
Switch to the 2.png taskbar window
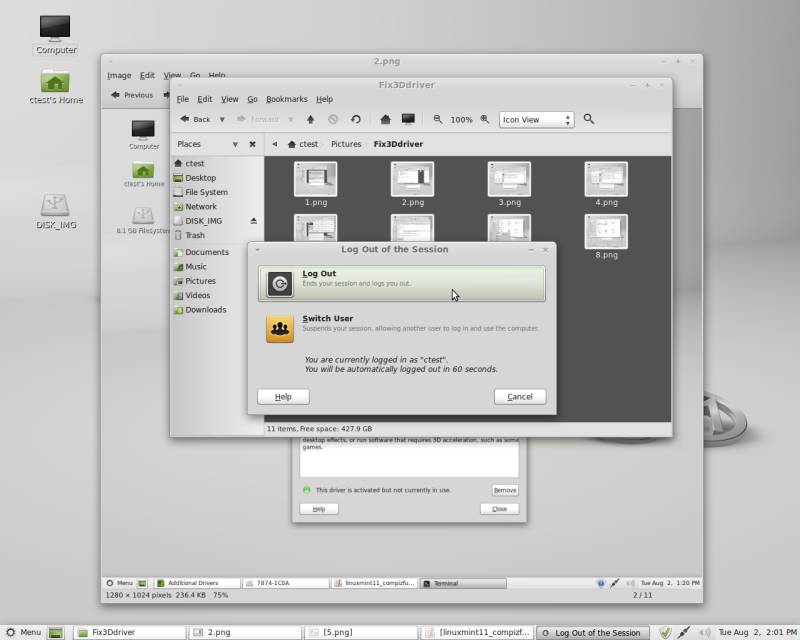246,633
